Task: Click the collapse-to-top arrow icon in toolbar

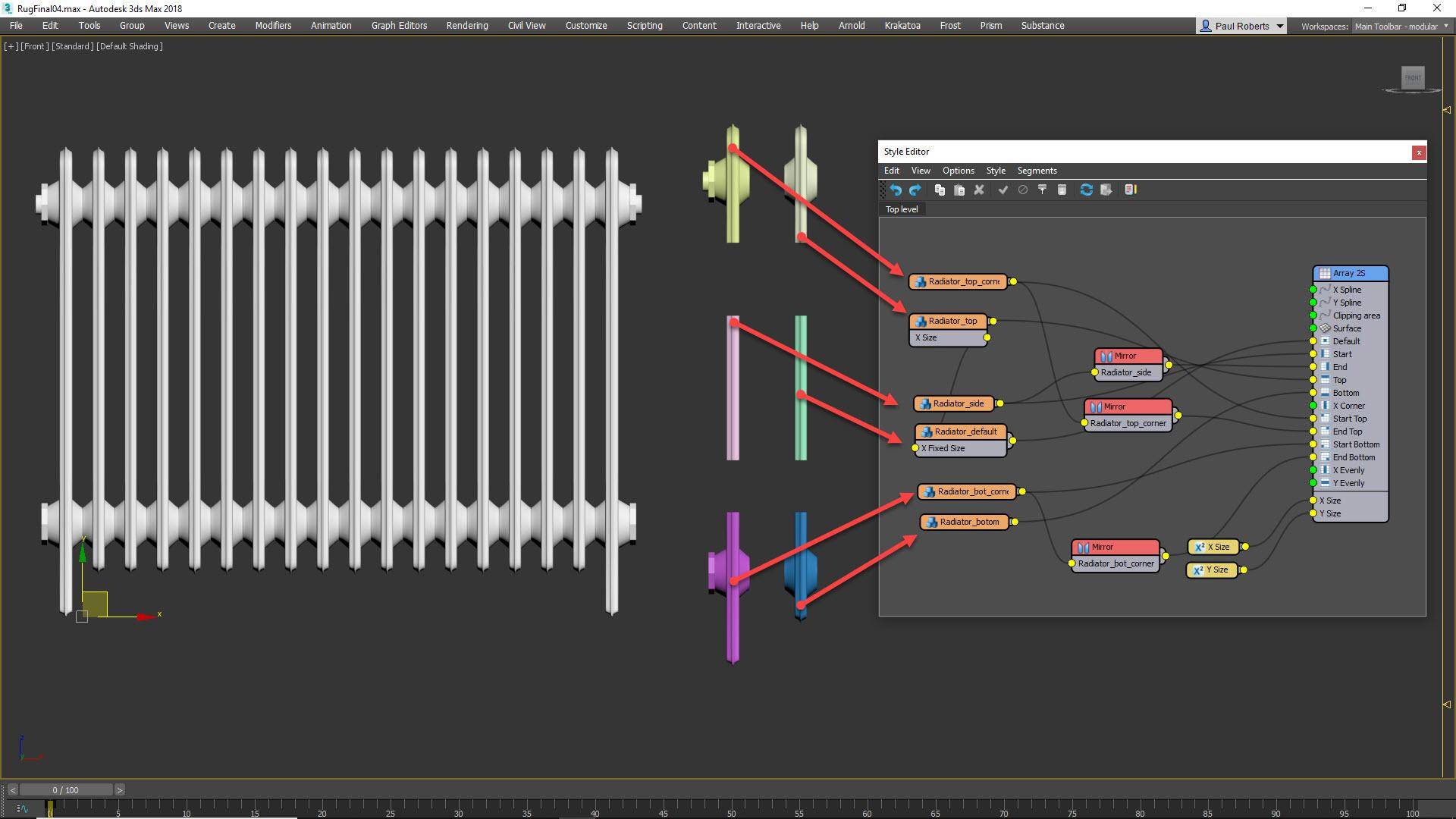Action: pos(1042,190)
